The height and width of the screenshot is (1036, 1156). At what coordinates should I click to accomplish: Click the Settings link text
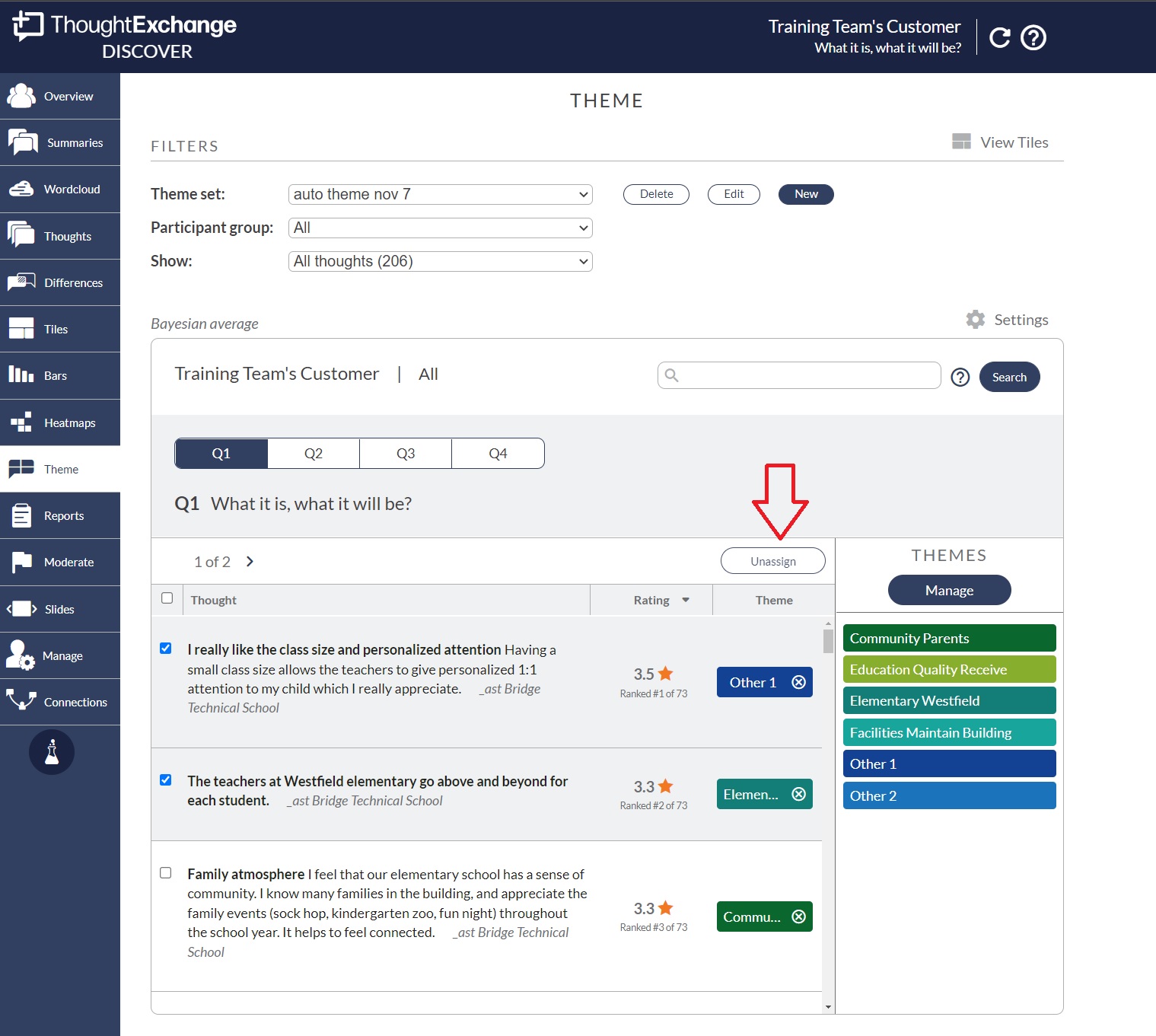tap(1021, 320)
